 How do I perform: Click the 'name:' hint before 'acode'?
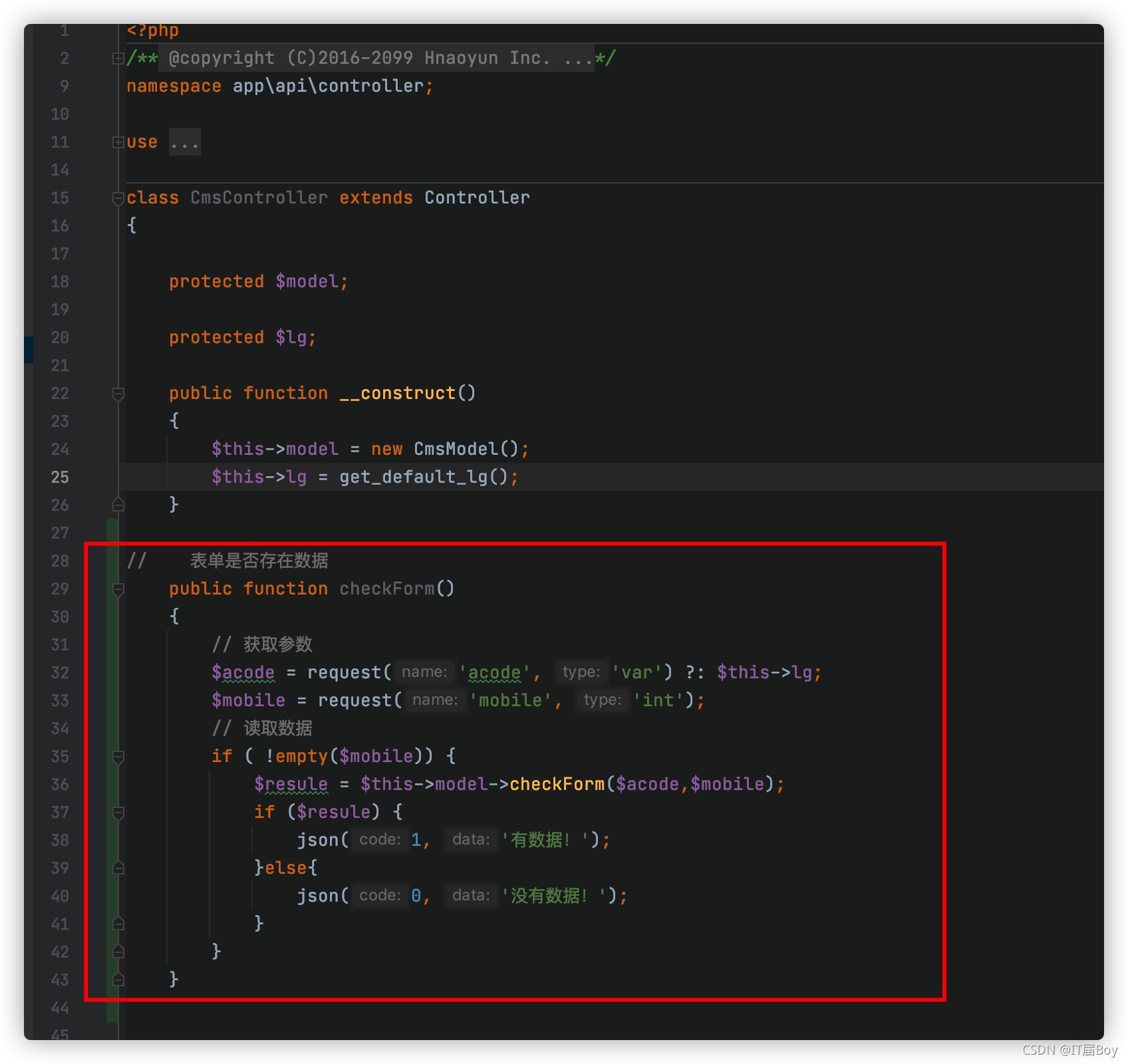pyautogui.click(x=424, y=672)
